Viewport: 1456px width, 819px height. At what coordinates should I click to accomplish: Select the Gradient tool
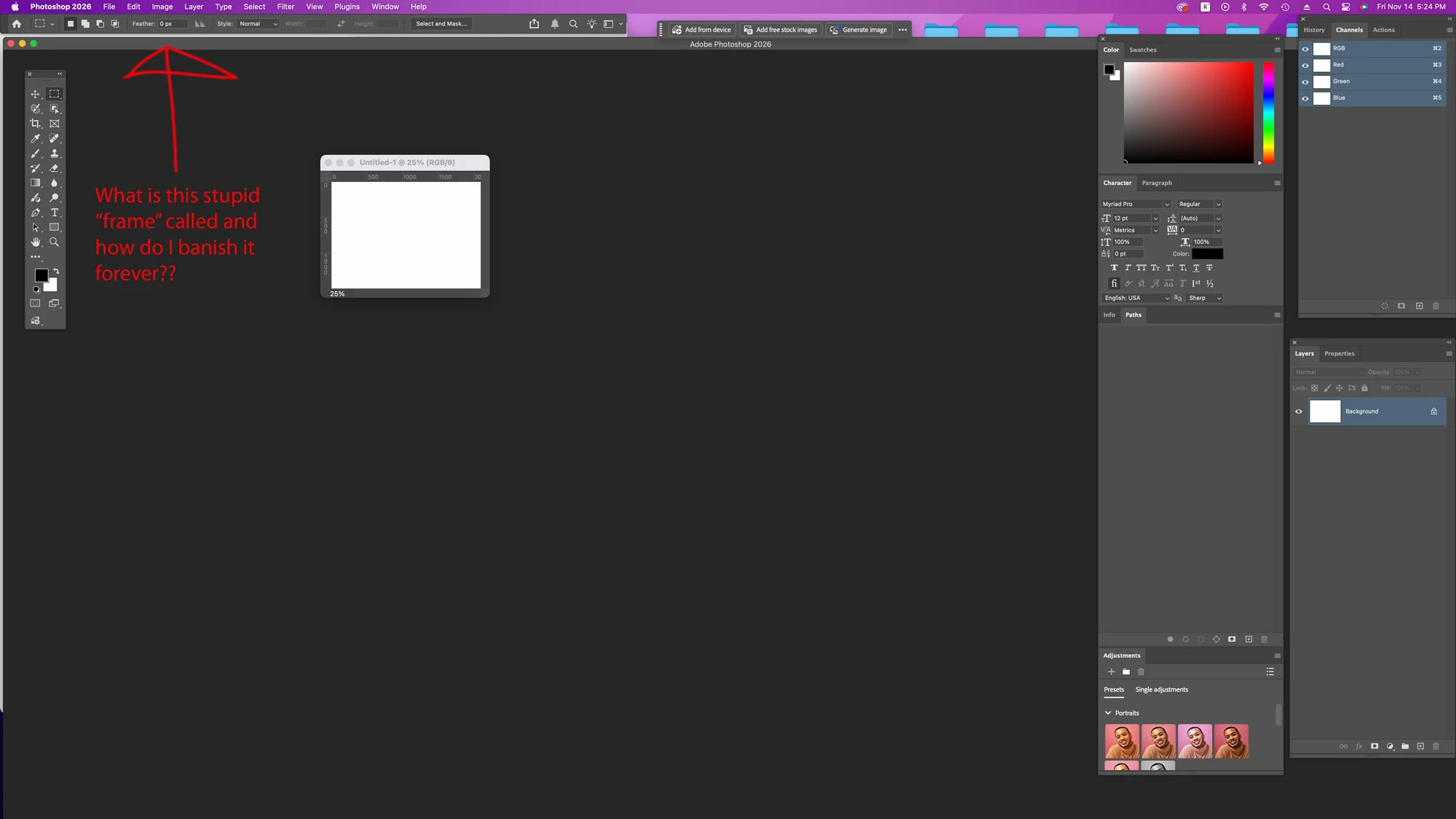point(35,183)
